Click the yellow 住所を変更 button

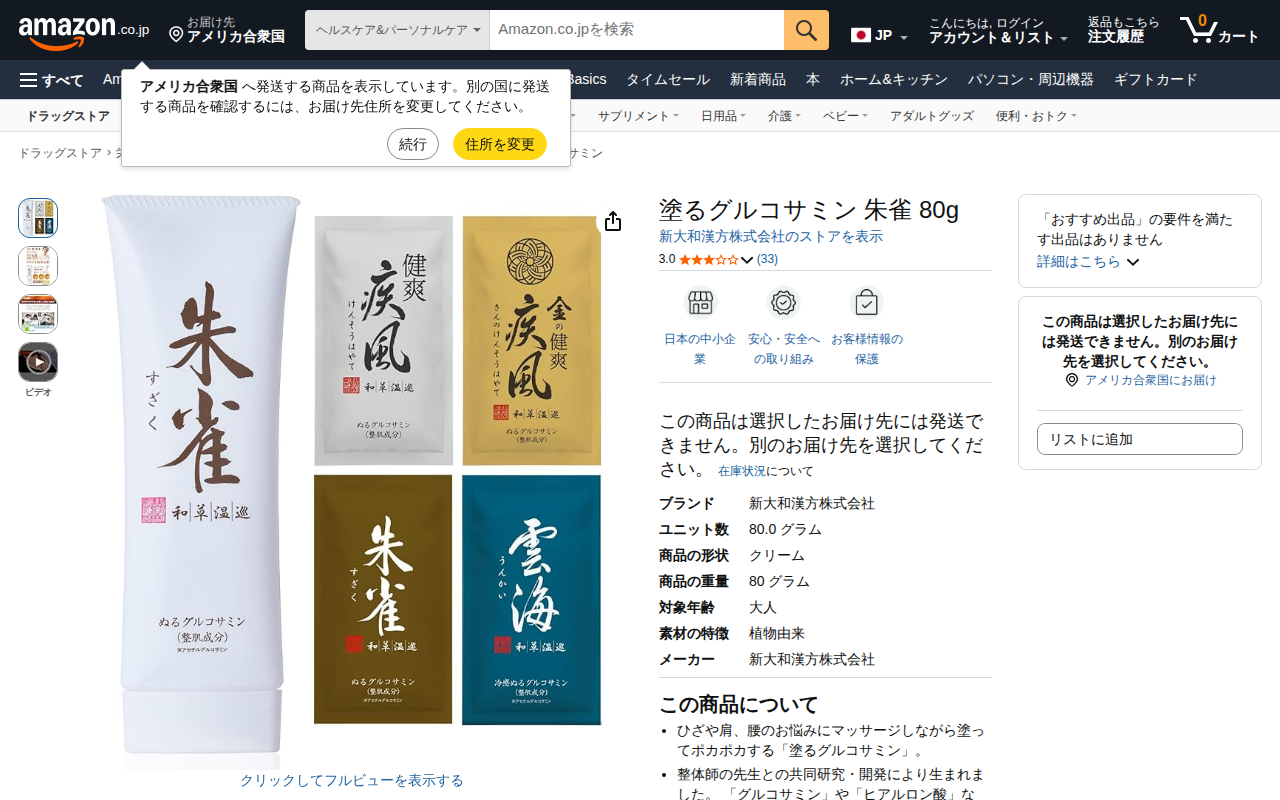pyautogui.click(x=500, y=144)
